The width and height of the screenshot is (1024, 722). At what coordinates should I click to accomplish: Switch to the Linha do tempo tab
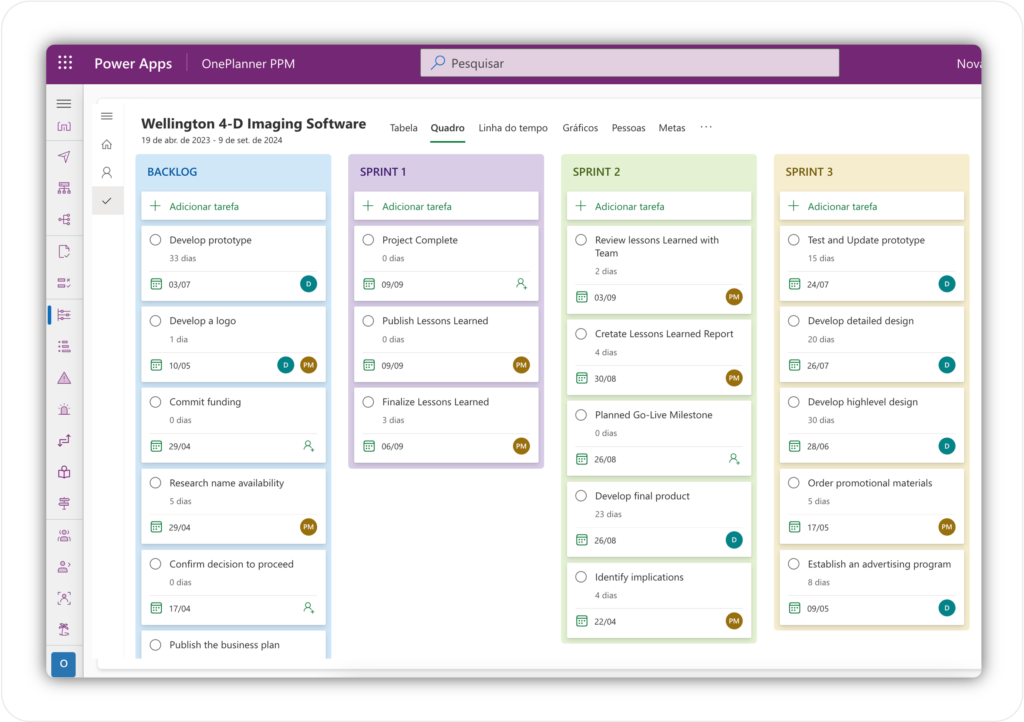click(513, 128)
